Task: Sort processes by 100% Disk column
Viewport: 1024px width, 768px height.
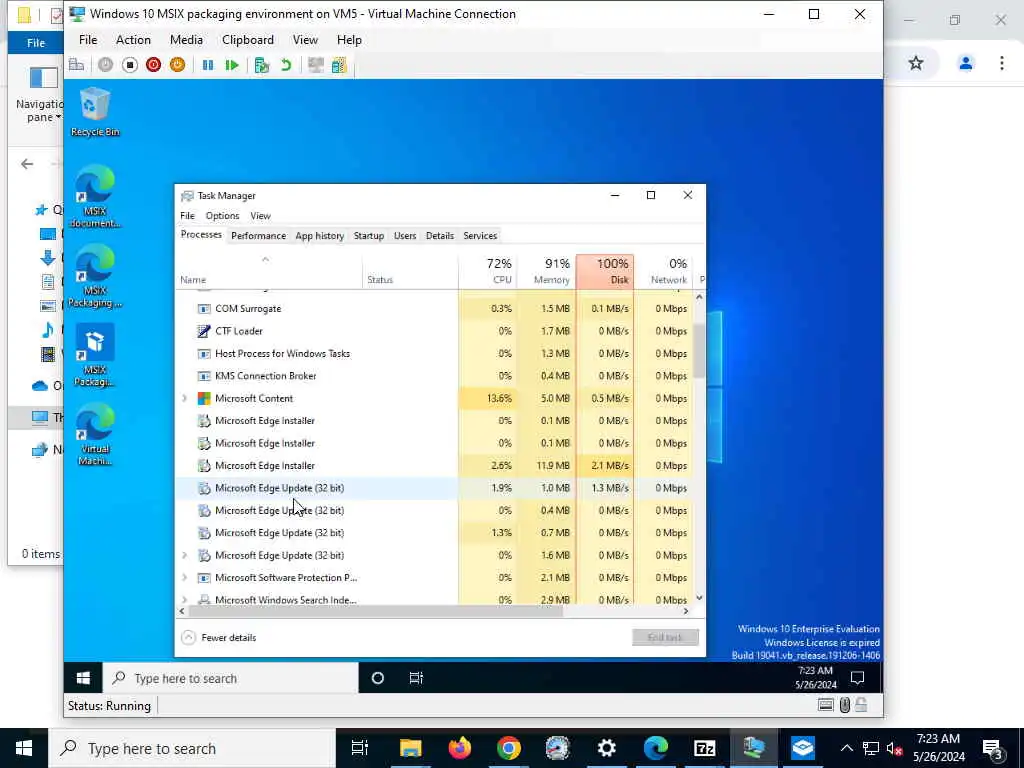Action: tap(605, 271)
